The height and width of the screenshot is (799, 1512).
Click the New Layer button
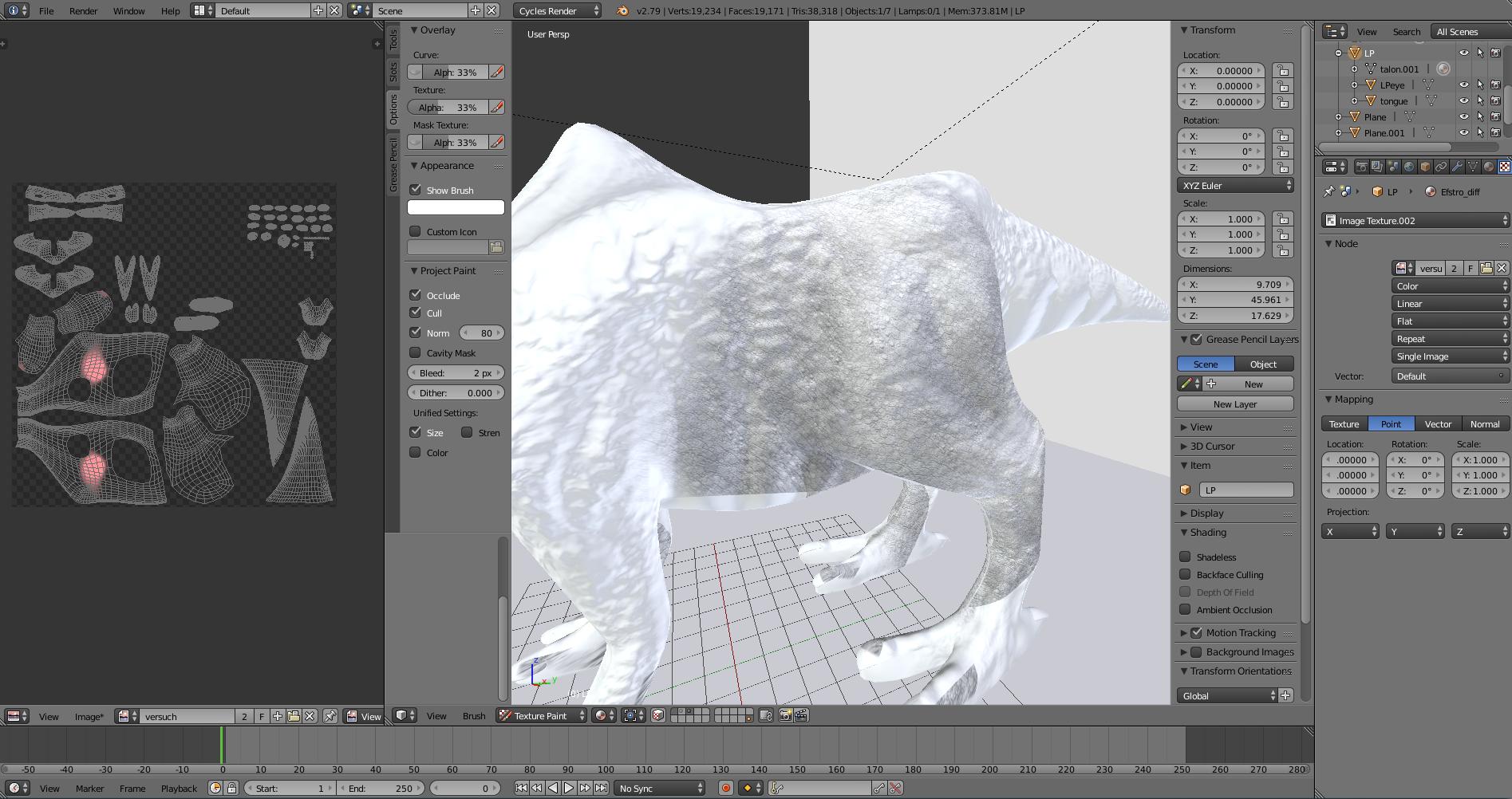pyautogui.click(x=1235, y=403)
